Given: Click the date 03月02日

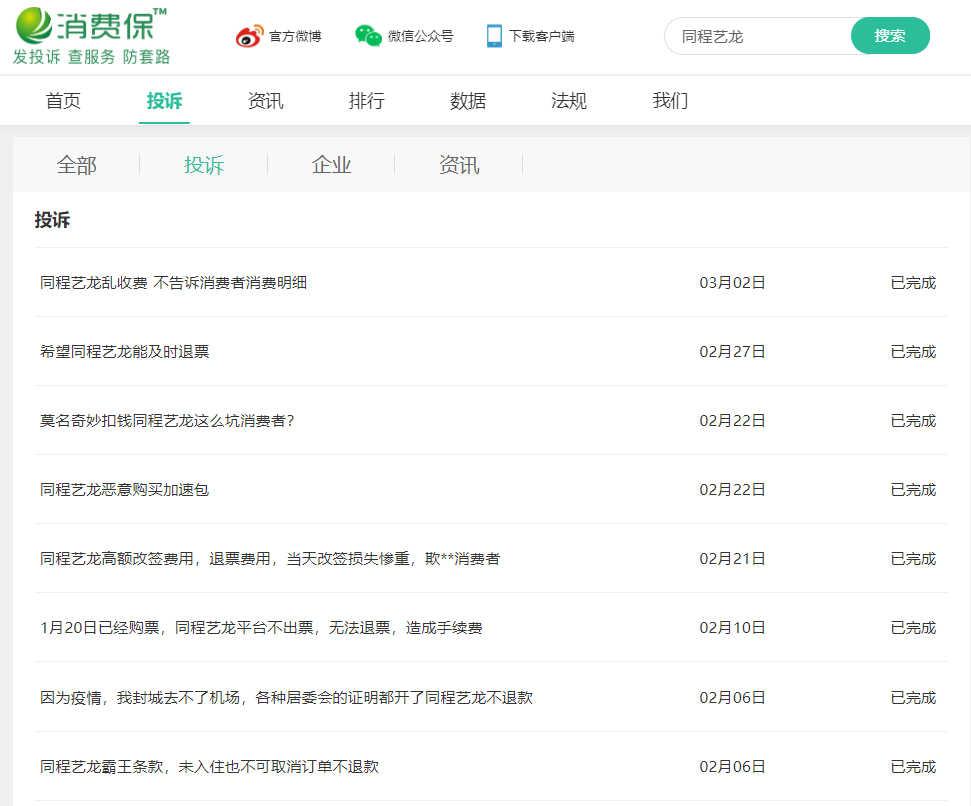Looking at the screenshot, I should [733, 283].
